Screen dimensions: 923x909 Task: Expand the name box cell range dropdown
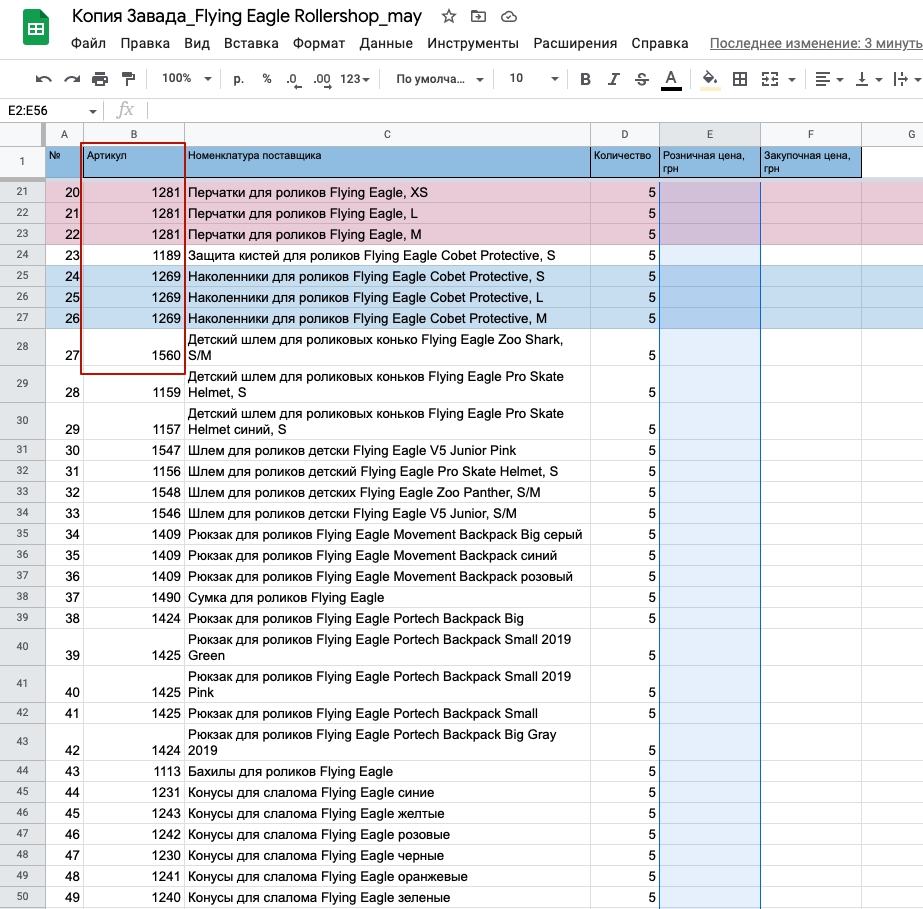tap(93, 111)
